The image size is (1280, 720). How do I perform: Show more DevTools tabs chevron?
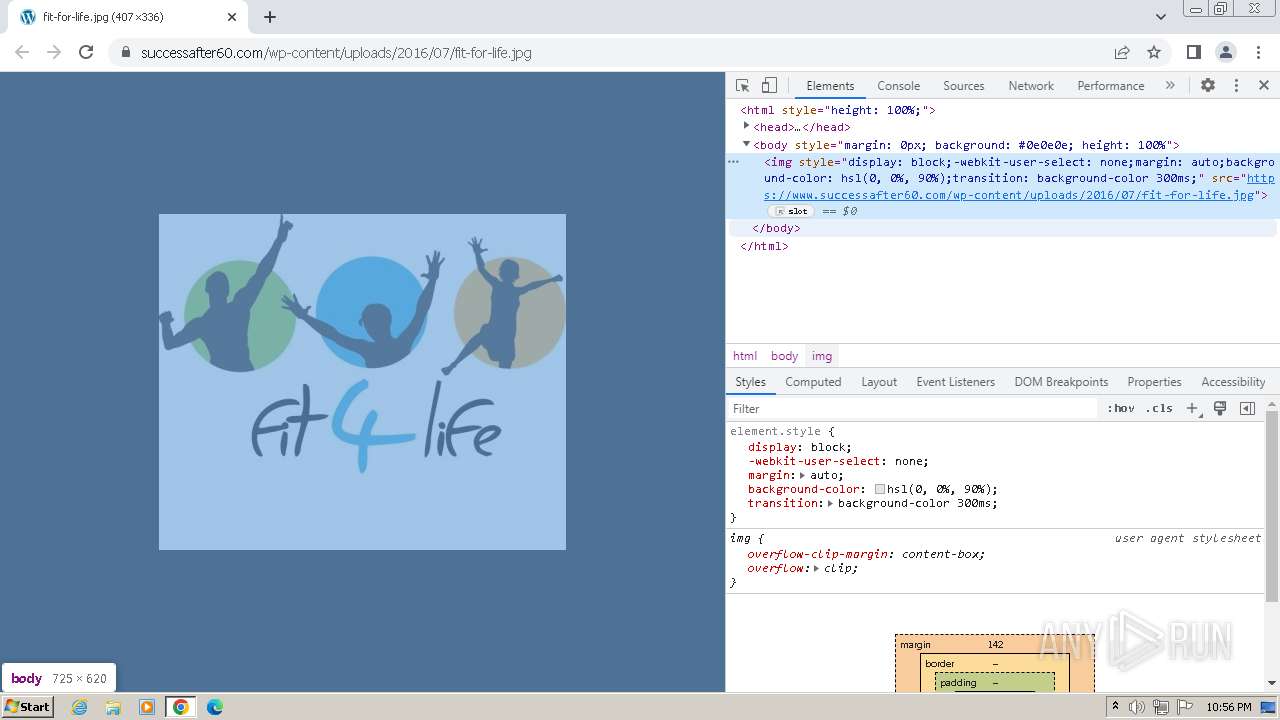(1170, 86)
